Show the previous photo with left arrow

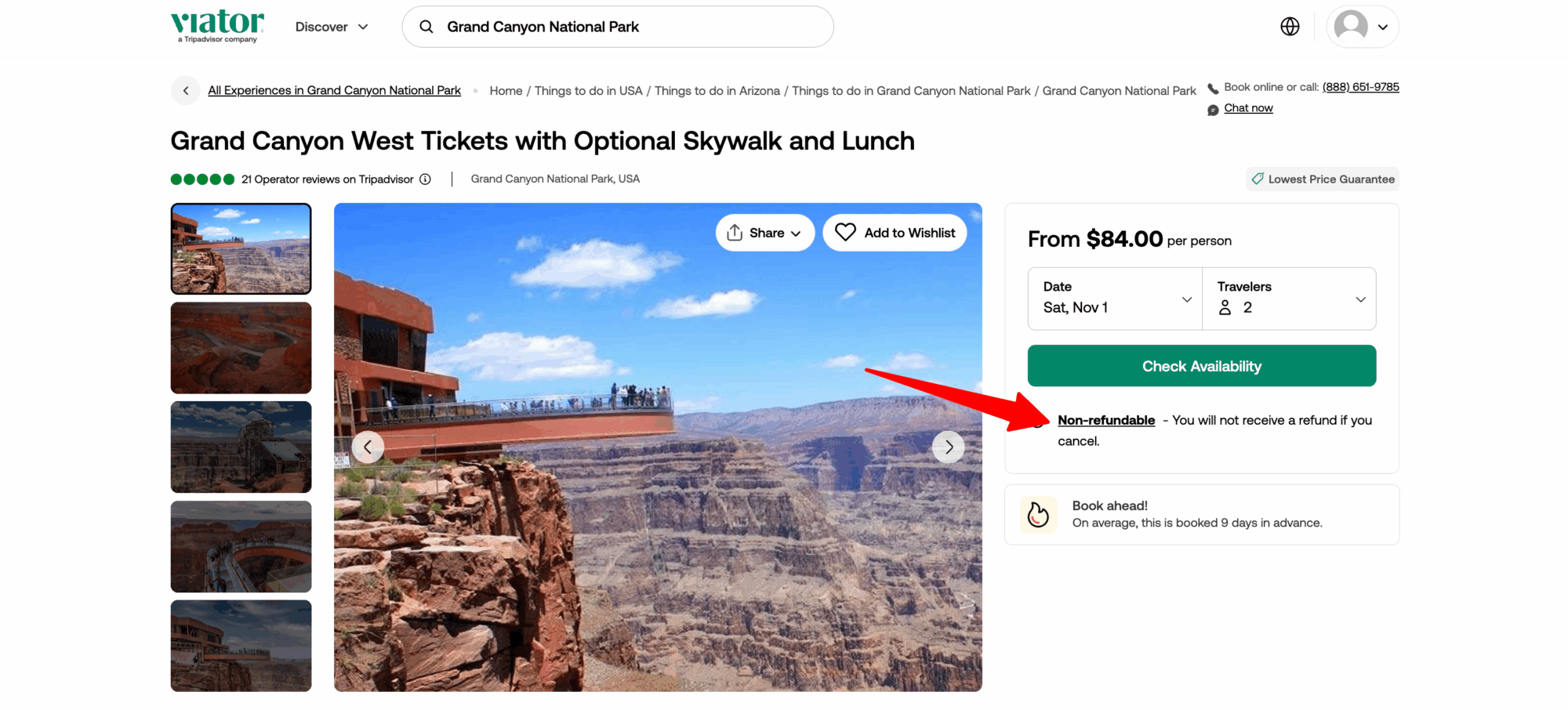[368, 447]
